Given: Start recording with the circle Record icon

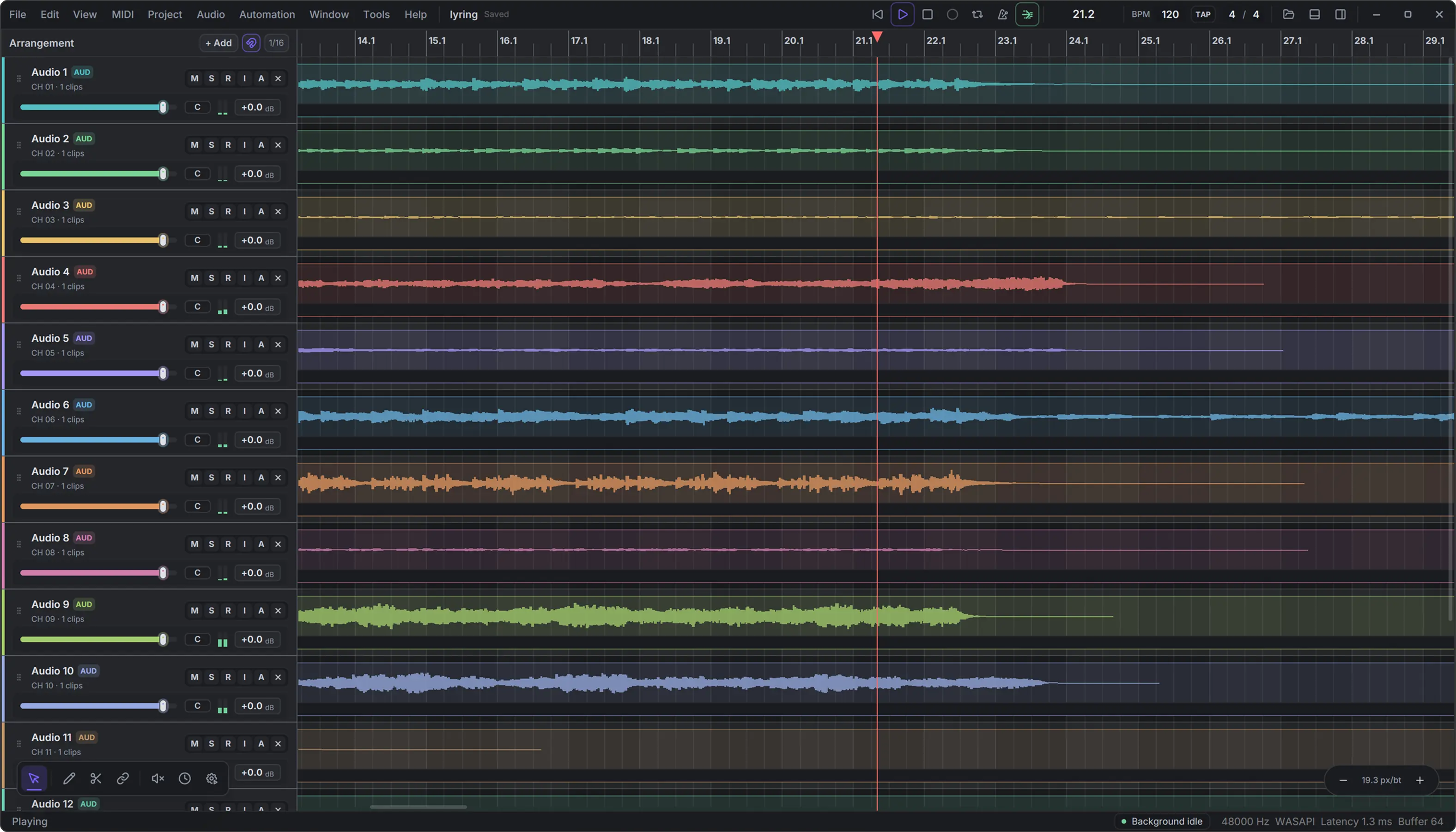Looking at the screenshot, I should [952, 14].
